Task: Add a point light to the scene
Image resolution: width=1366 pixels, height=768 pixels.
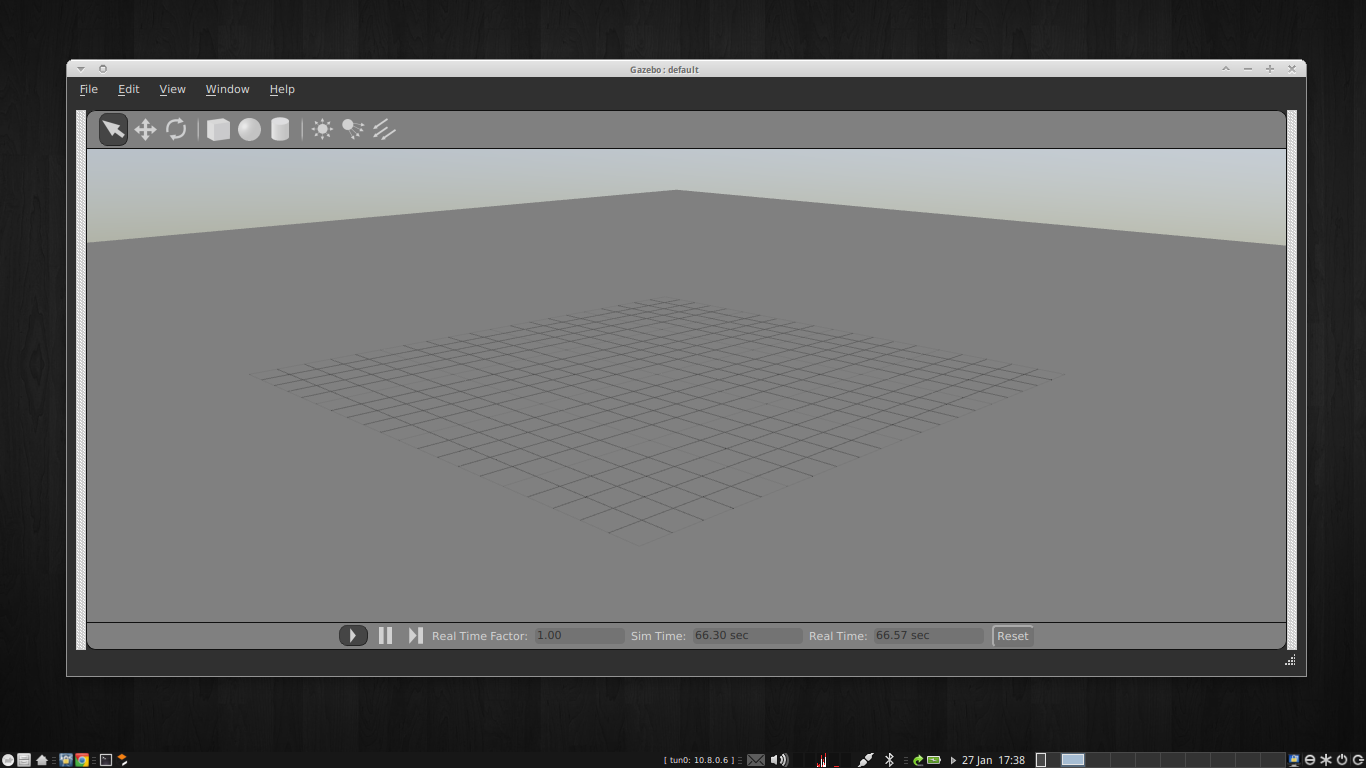Action: [322, 128]
